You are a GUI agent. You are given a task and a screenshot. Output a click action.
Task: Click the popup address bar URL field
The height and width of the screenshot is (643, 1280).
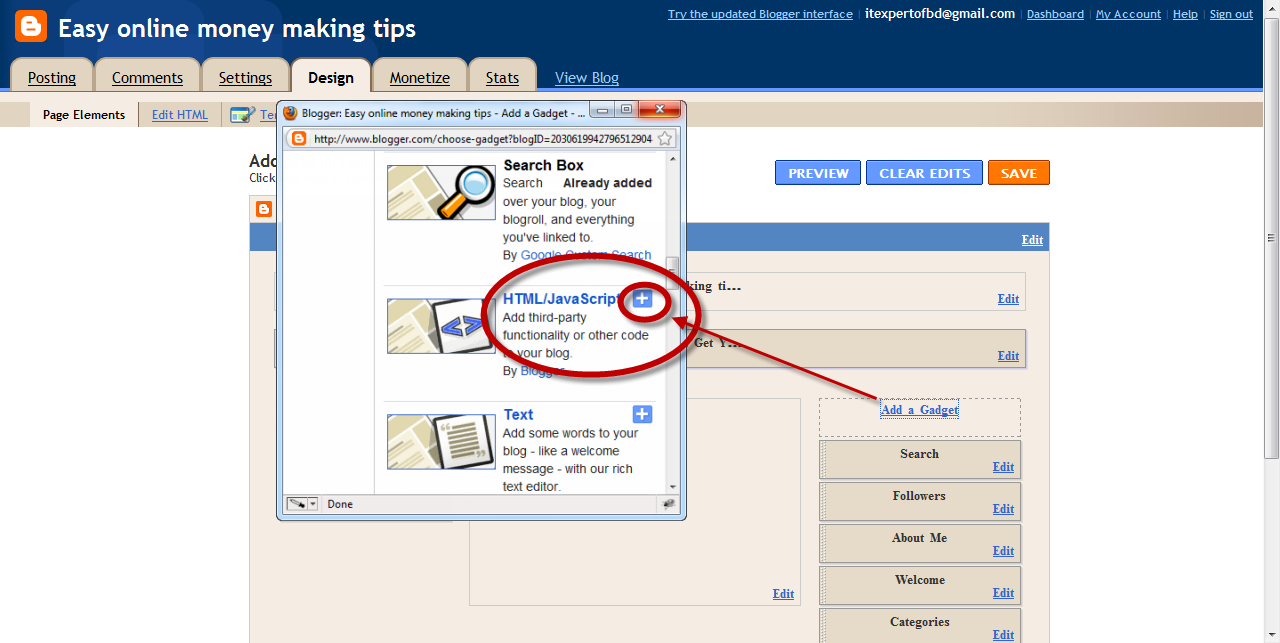coord(482,139)
